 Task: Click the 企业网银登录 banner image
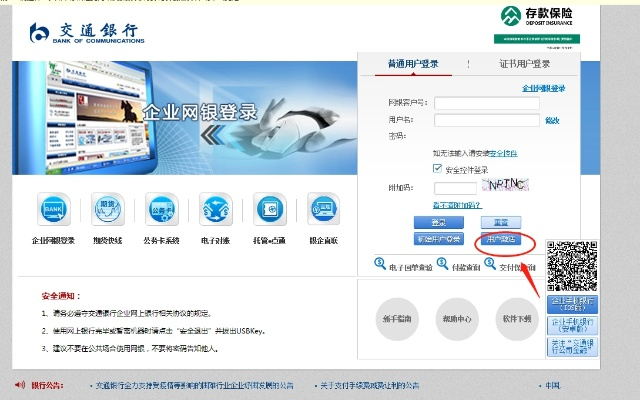[184, 118]
